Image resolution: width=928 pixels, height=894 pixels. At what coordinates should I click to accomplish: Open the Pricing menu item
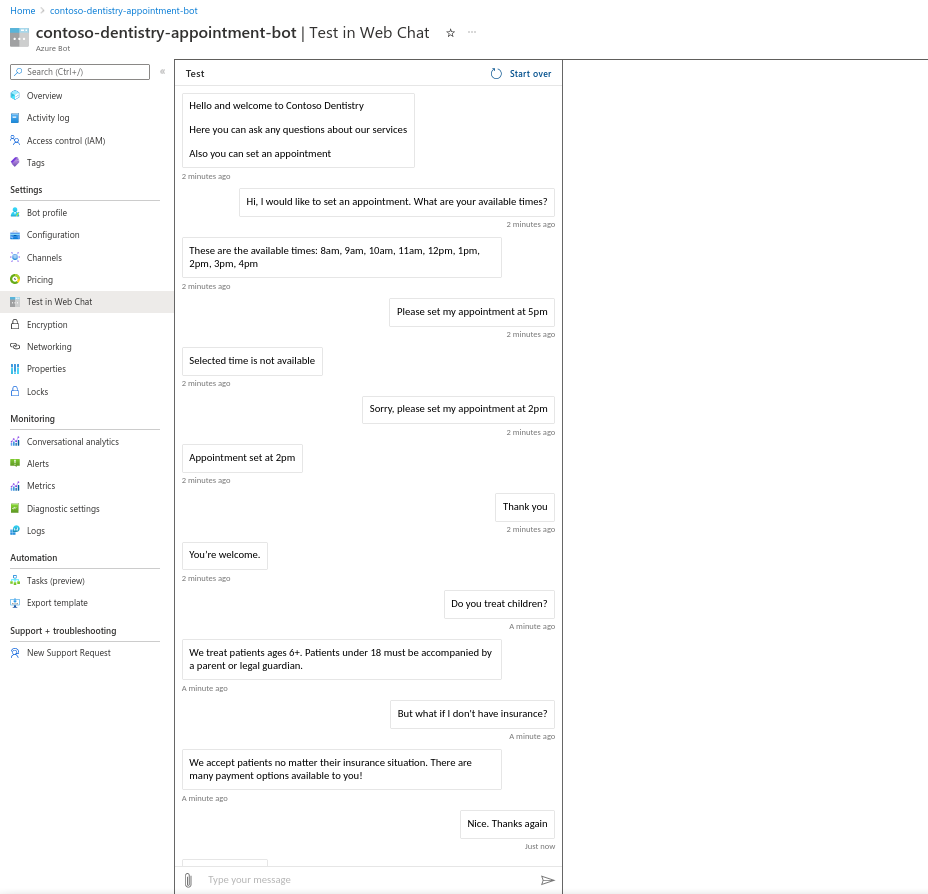click(40, 279)
